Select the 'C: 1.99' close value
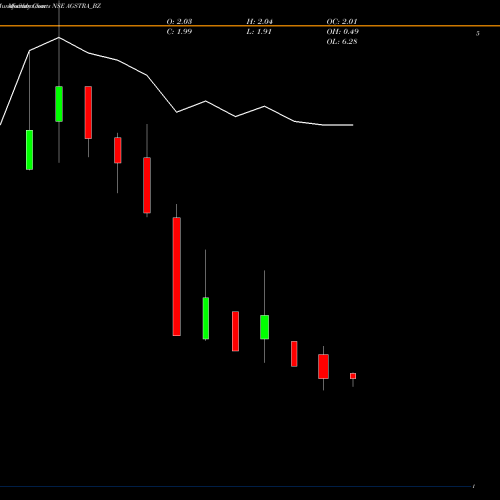 179,32
